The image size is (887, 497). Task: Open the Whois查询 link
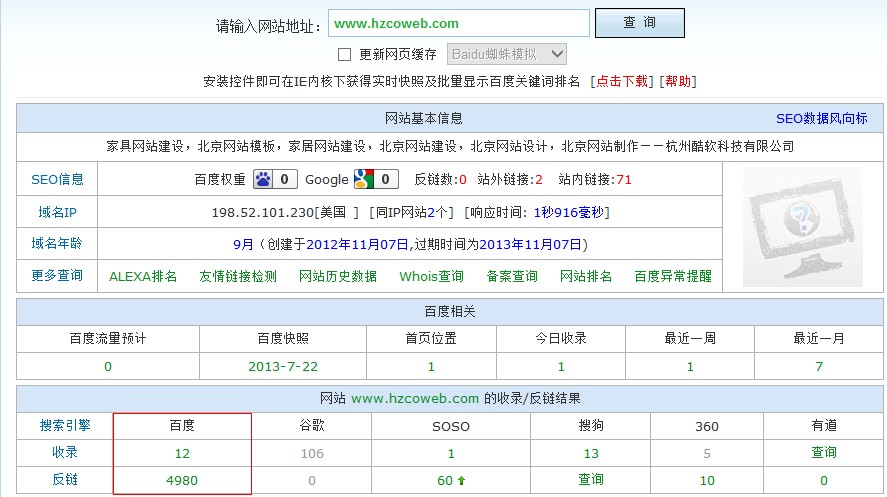[432, 276]
